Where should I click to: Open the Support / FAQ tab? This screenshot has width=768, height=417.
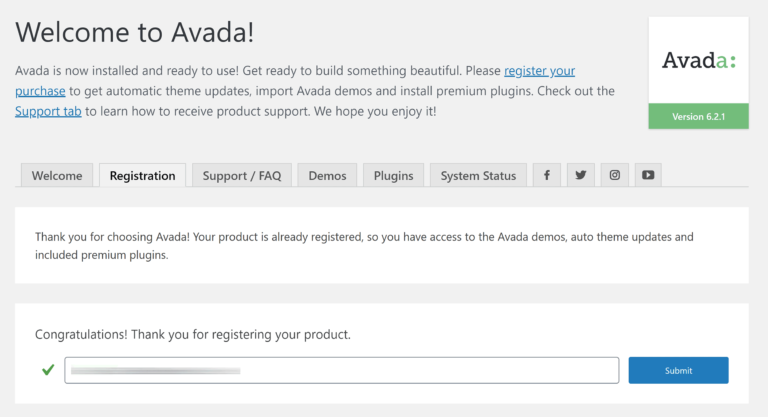click(x=241, y=176)
